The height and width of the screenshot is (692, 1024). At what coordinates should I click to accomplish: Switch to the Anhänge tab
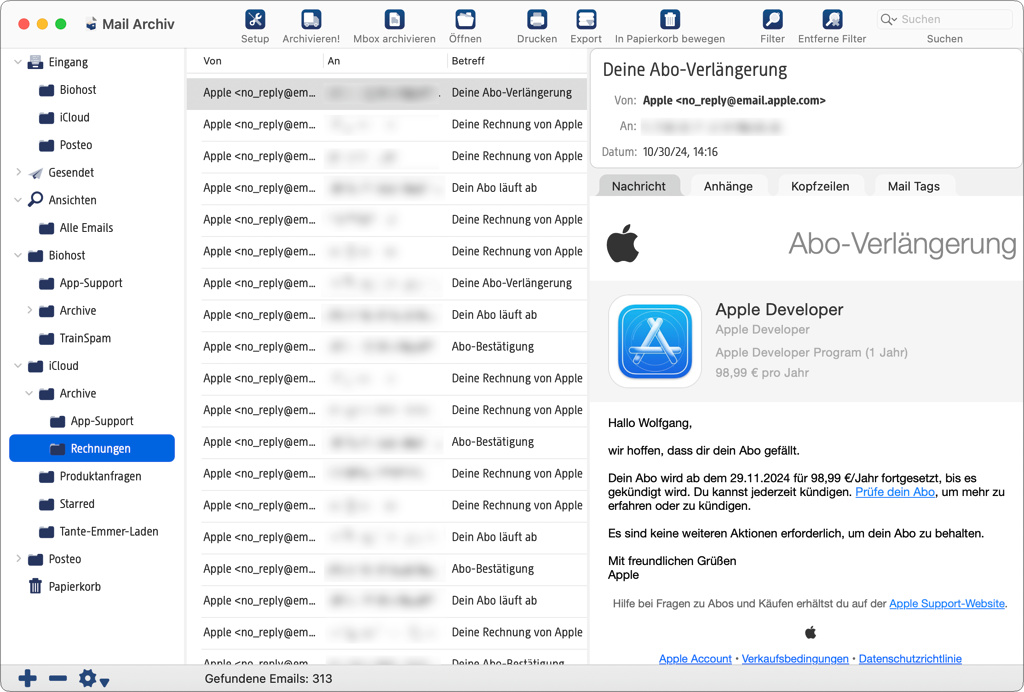coord(727,186)
